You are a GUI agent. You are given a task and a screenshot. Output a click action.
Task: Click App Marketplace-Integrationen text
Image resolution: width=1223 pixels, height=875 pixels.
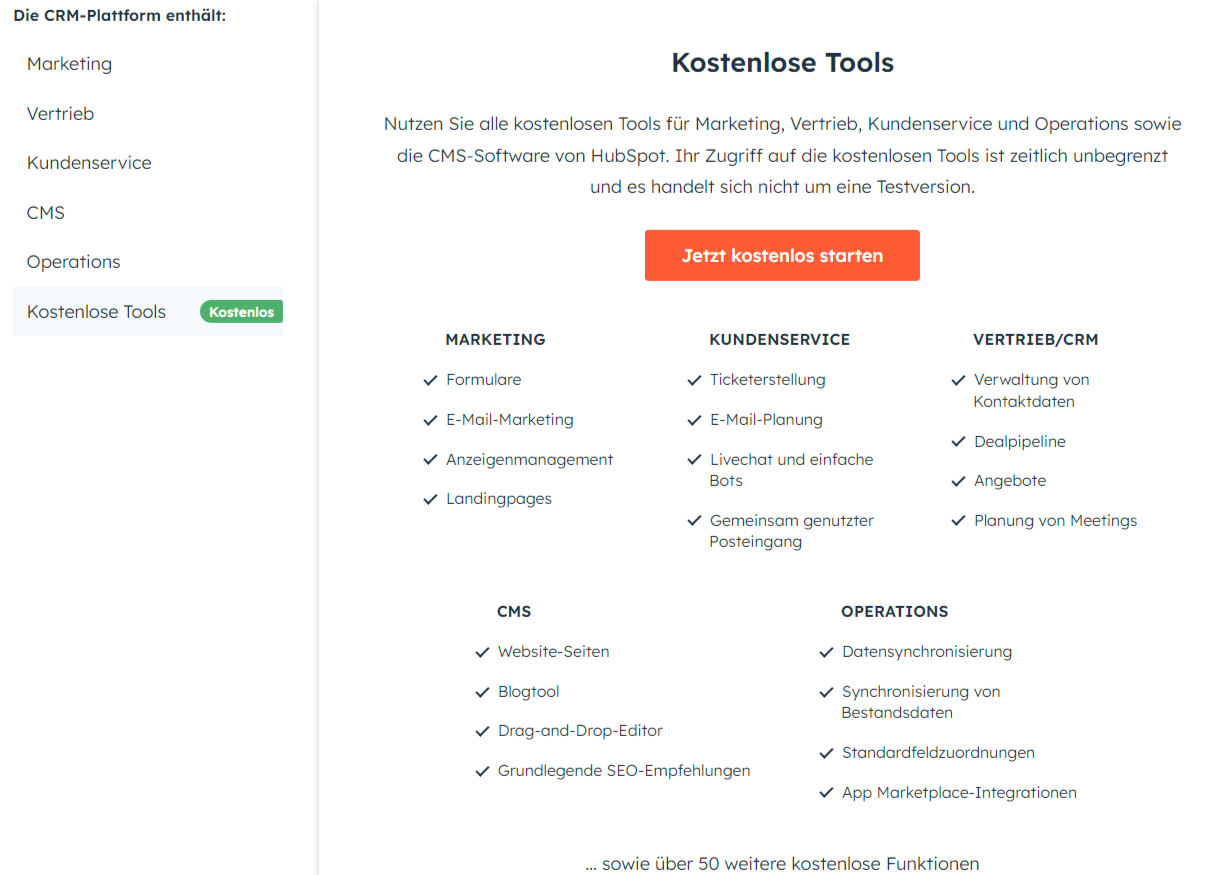click(959, 793)
